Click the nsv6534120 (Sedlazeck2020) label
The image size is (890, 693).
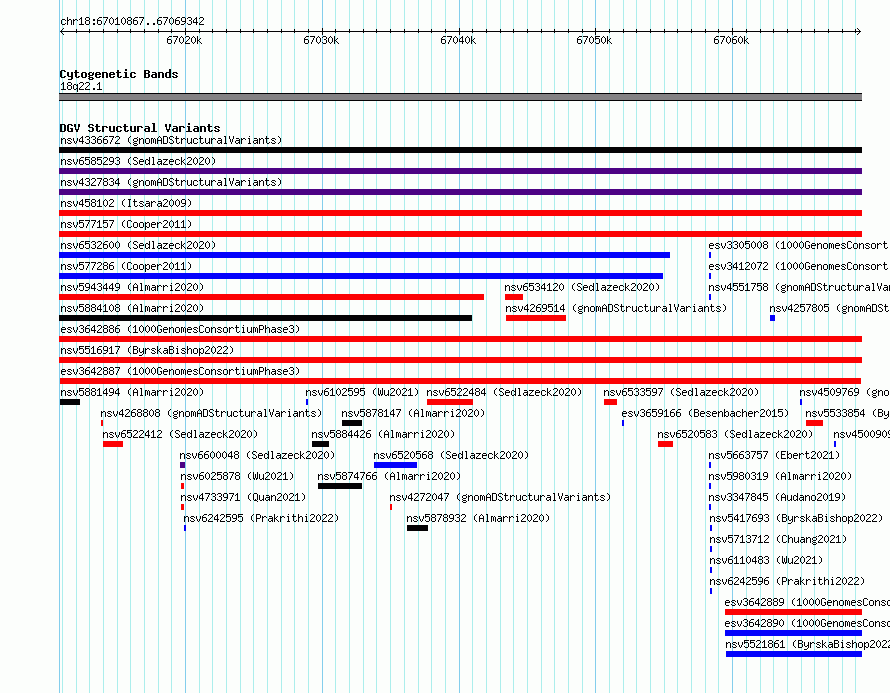tap(582, 287)
